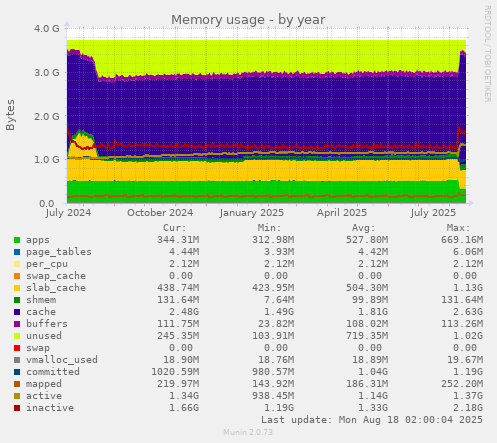Click the 'apps' legend label
Screen dimensions: 497x443
tap(38, 240)
